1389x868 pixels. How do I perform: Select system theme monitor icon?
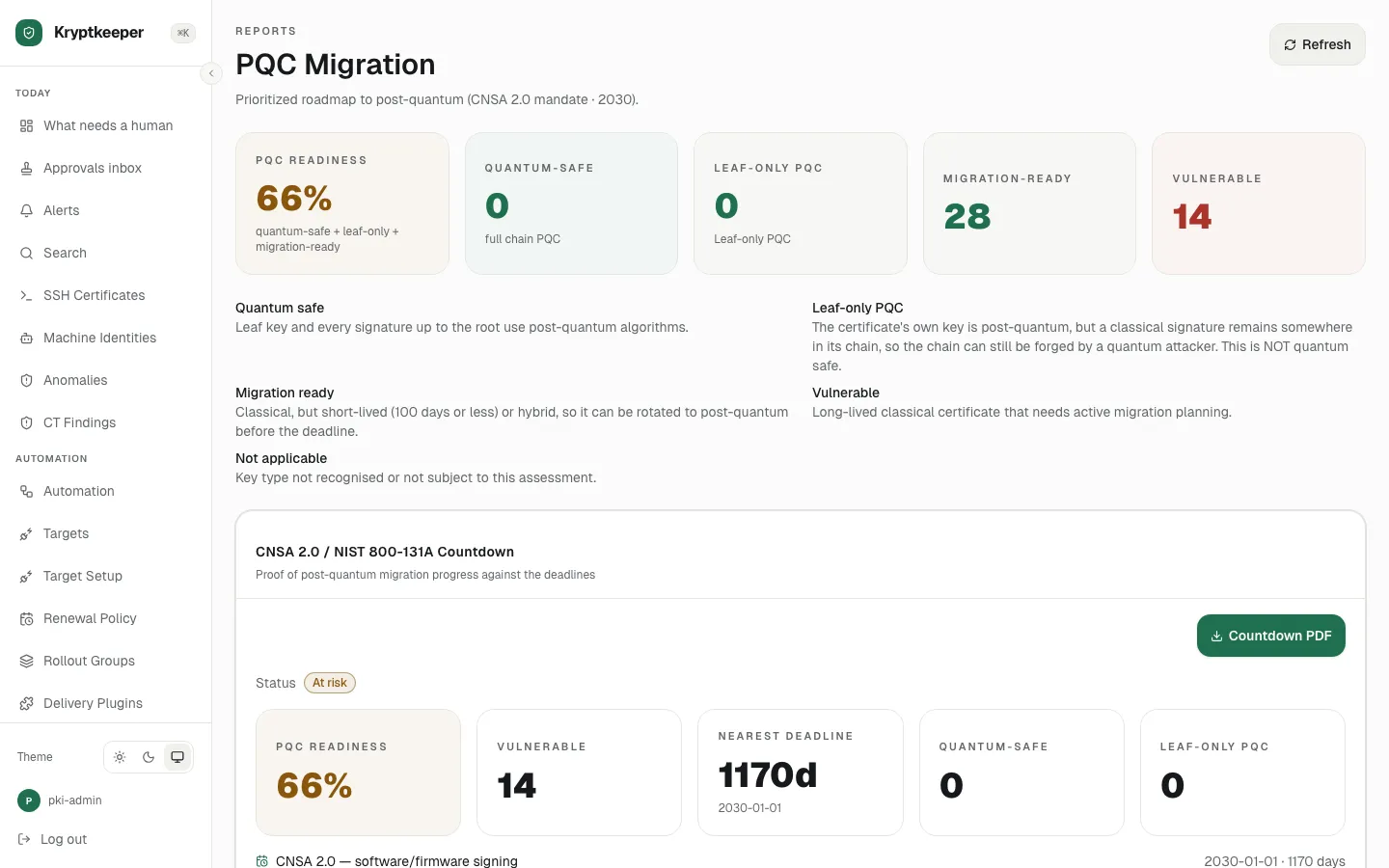[x=177, y=757]
